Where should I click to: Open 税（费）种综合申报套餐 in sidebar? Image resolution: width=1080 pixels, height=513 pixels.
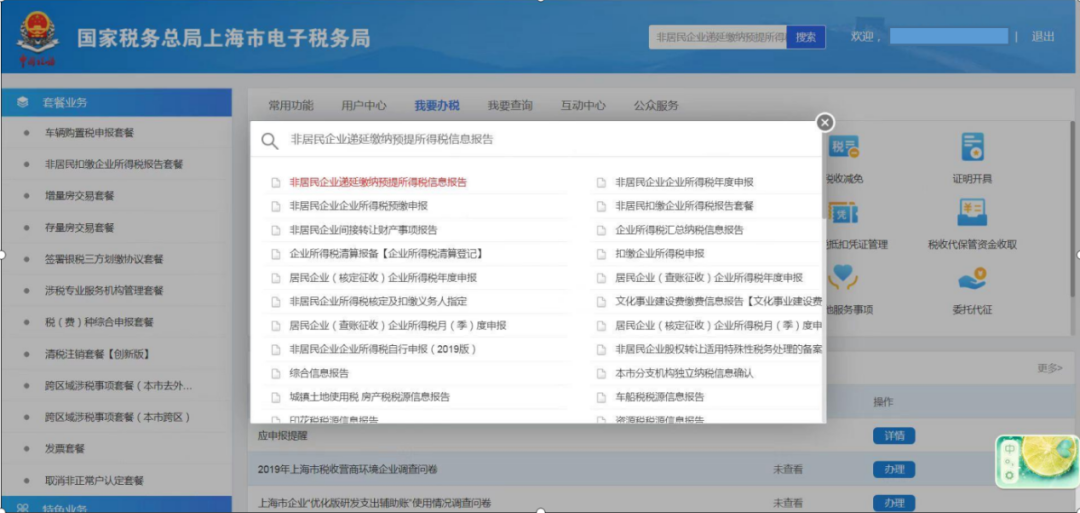[x=99, y=322]
